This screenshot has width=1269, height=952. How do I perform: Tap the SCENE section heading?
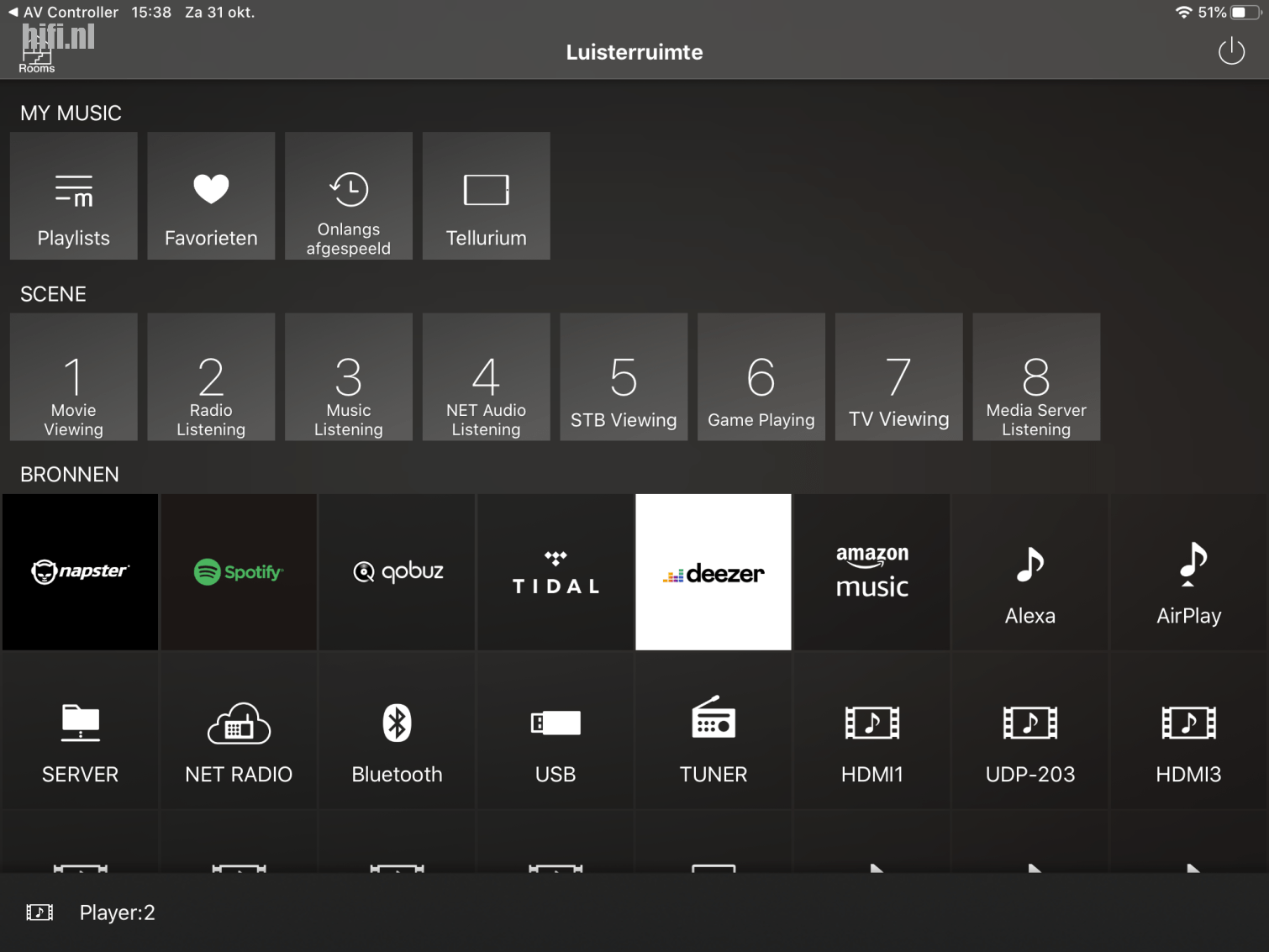coord(54,294)
